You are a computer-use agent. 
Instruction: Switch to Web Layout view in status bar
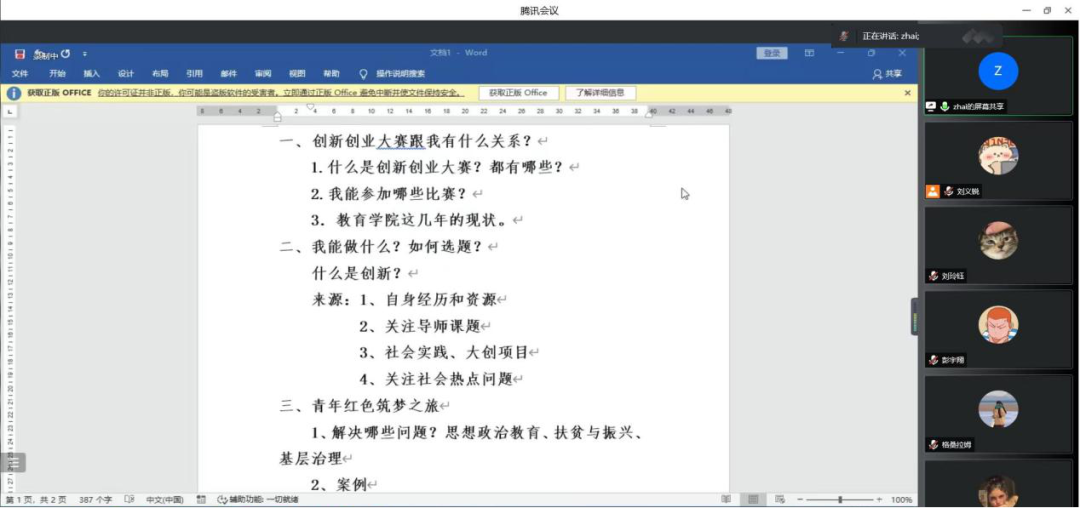tap(778, 499)
